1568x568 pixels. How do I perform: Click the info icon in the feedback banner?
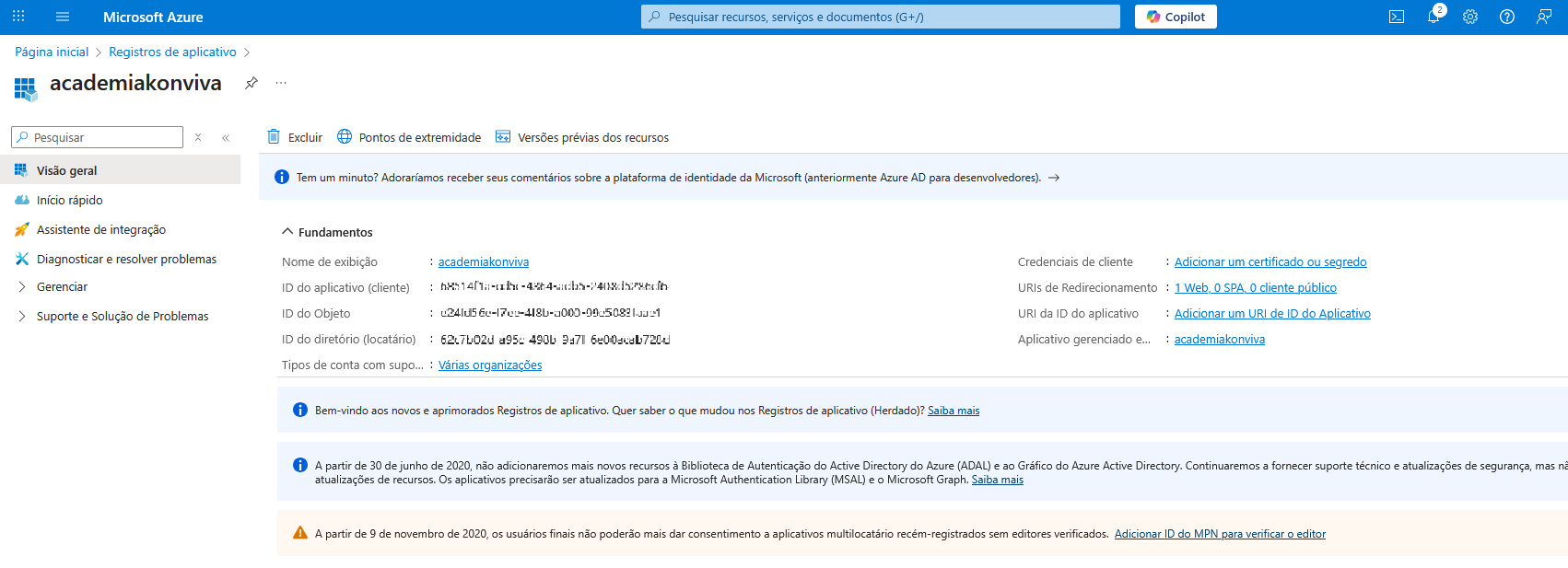[282, 177]
